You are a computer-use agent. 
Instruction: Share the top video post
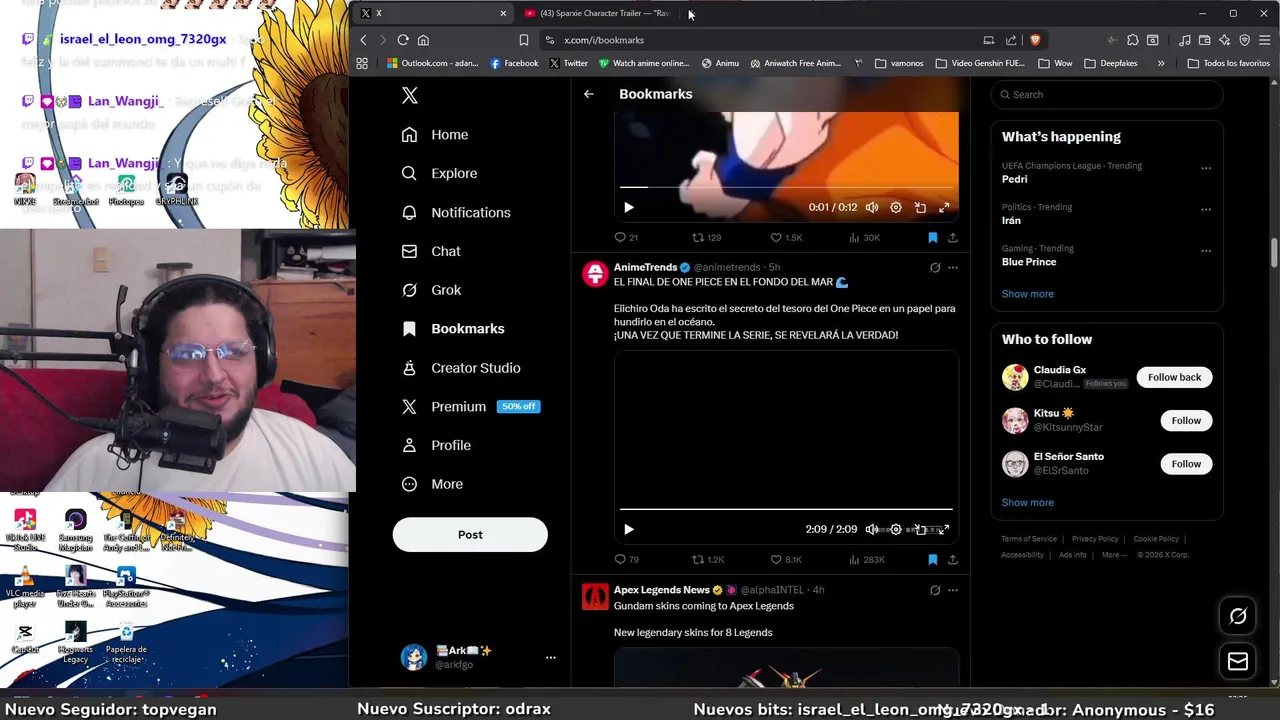click(x=953, y=237)
